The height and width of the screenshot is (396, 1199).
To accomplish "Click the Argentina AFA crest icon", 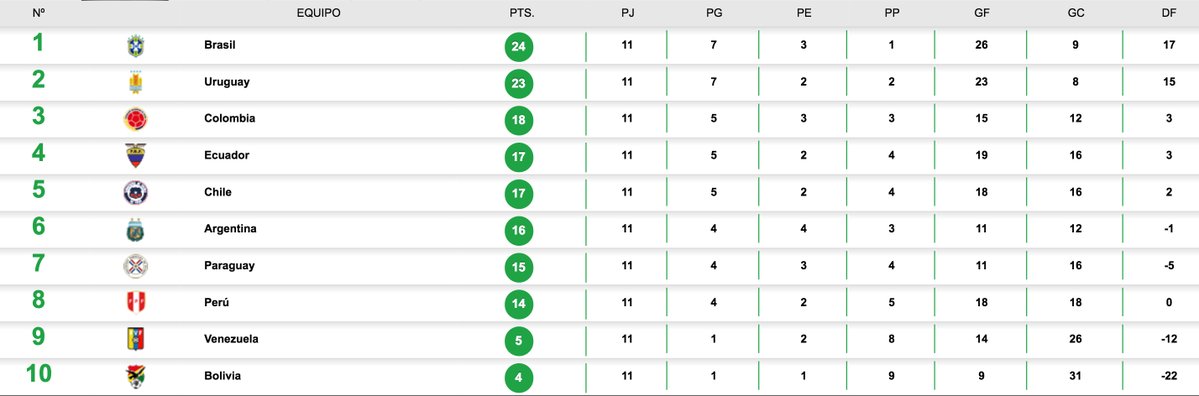I will pyautogui.click(x=135, y=229).
